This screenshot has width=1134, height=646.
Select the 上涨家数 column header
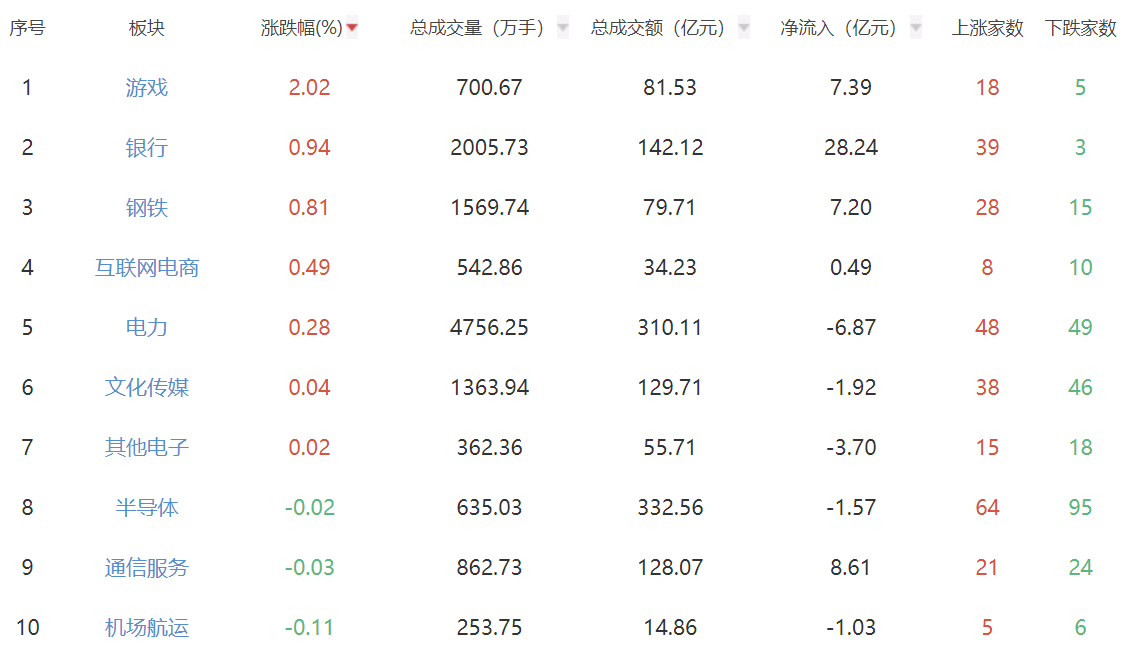coord(988,29)
